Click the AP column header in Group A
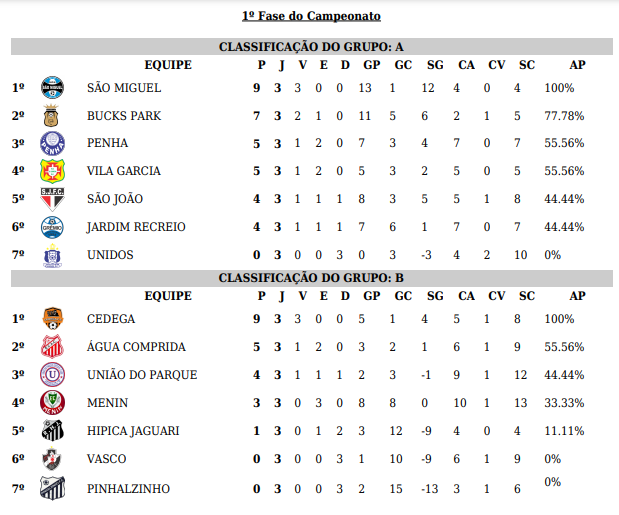The image size is (619, 515). 577,65
